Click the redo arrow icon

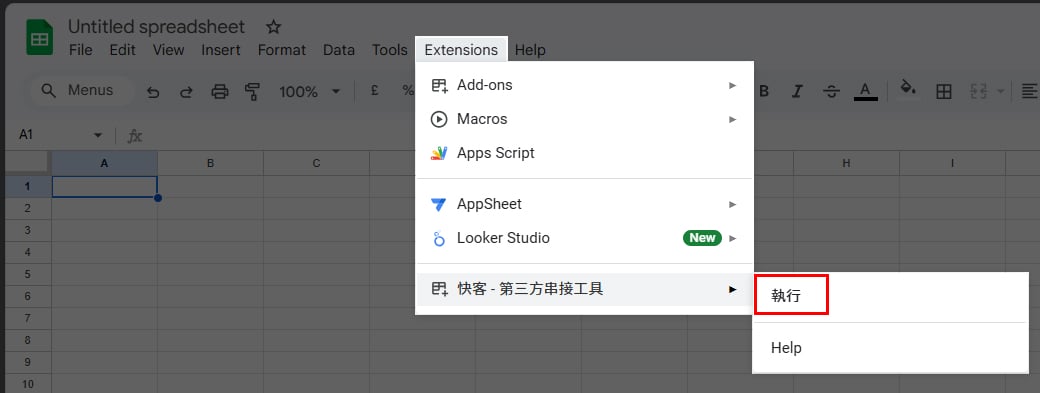point(186,91)
